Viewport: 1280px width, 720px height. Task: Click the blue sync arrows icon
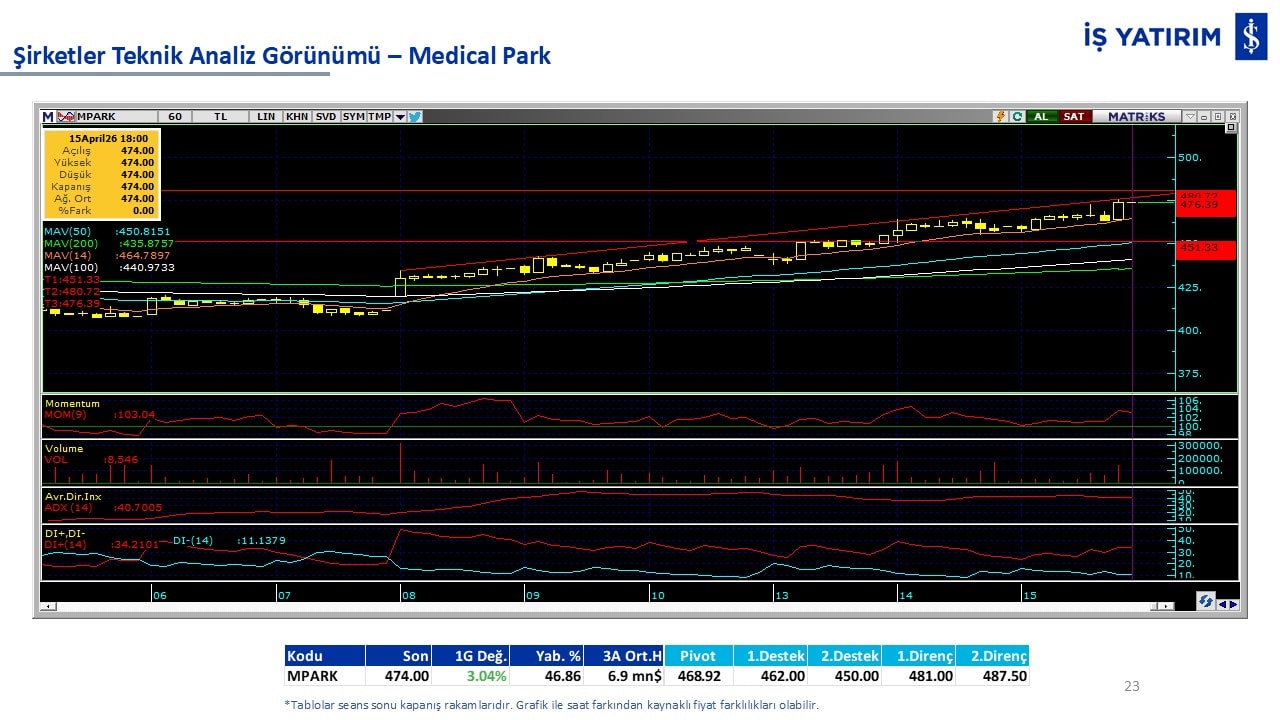(x=1206, y=601)
